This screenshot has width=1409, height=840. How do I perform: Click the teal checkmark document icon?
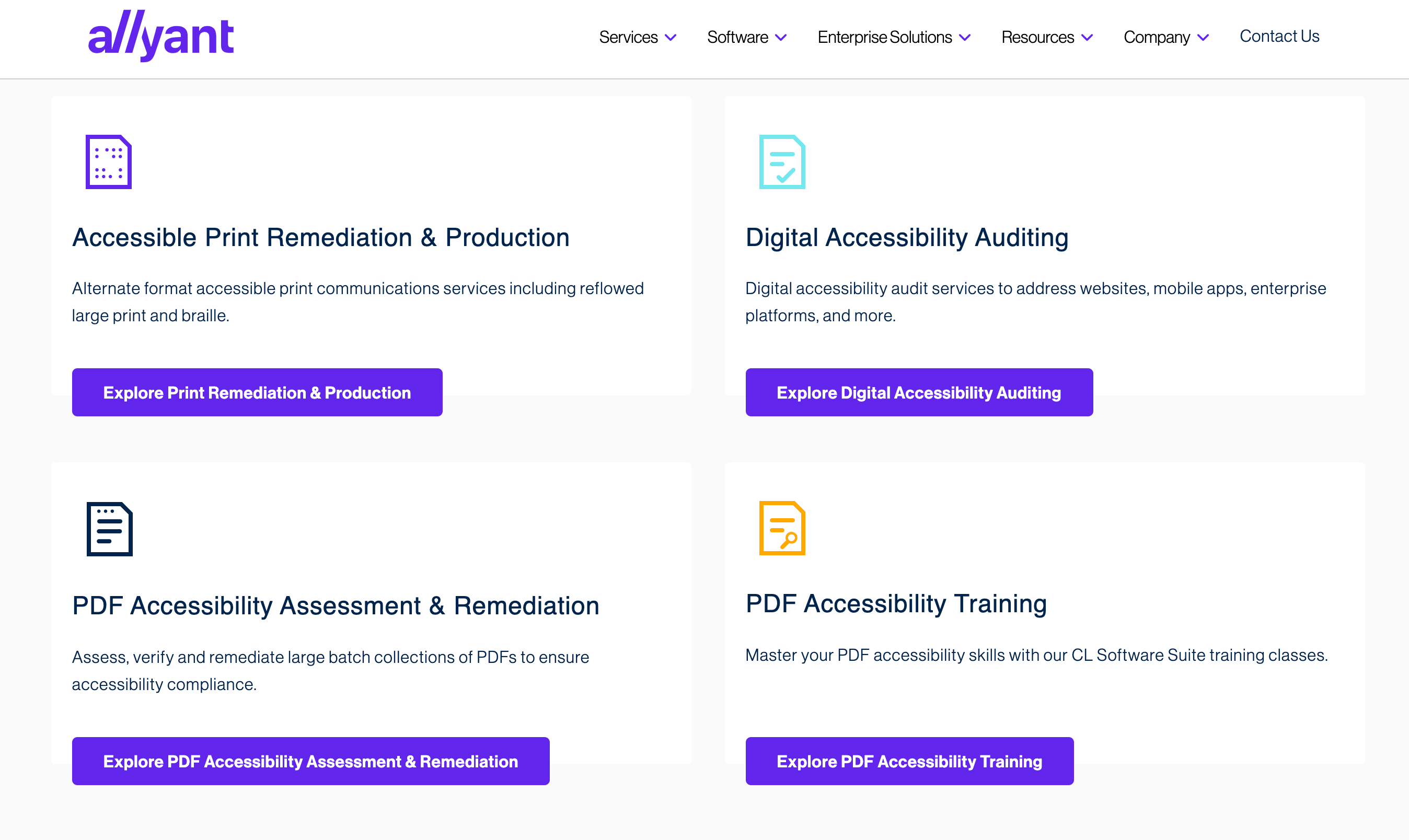pos(782,162)
